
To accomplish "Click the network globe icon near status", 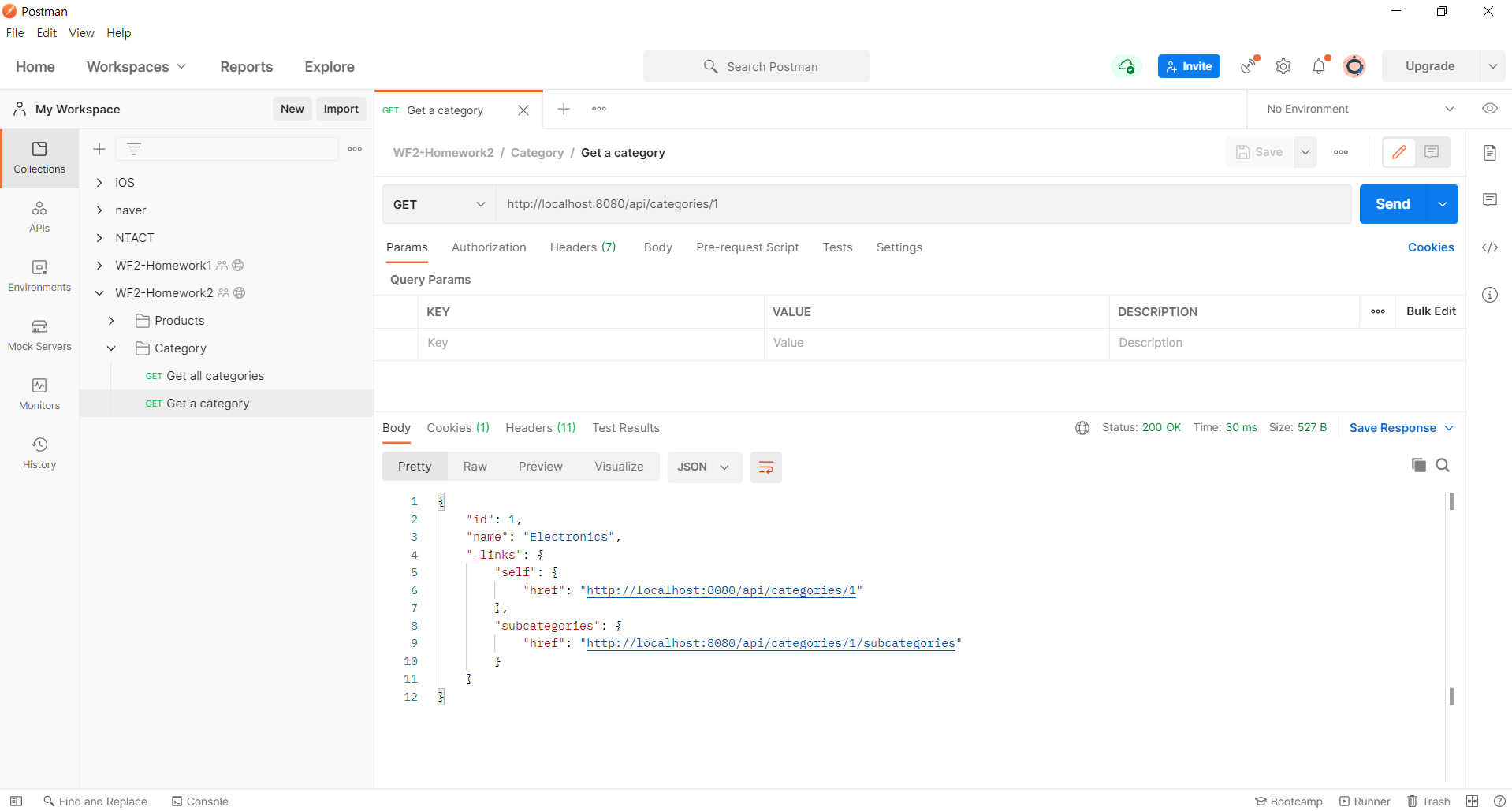I will (1082, 428).
